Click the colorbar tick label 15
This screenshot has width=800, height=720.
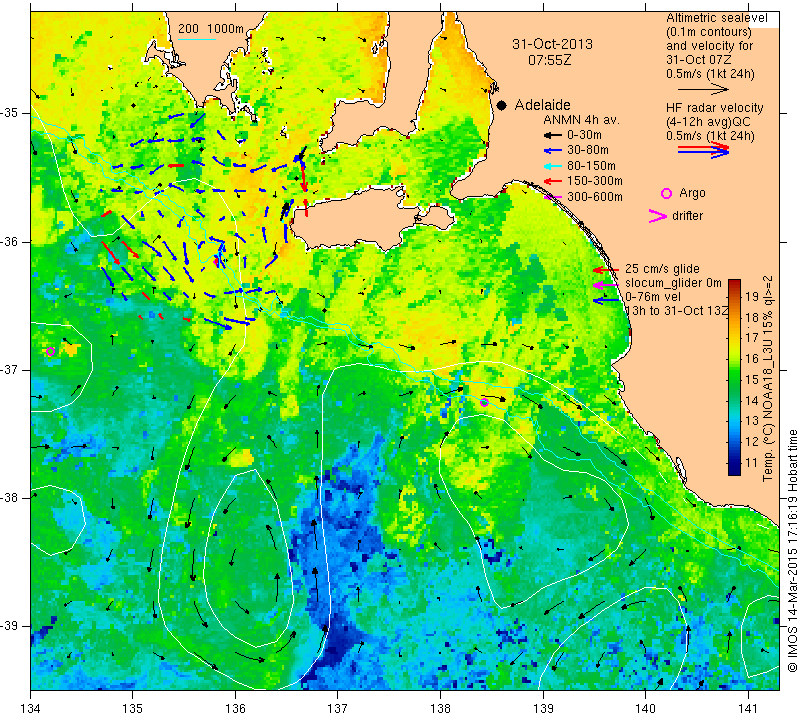click(x=753, y=380)
